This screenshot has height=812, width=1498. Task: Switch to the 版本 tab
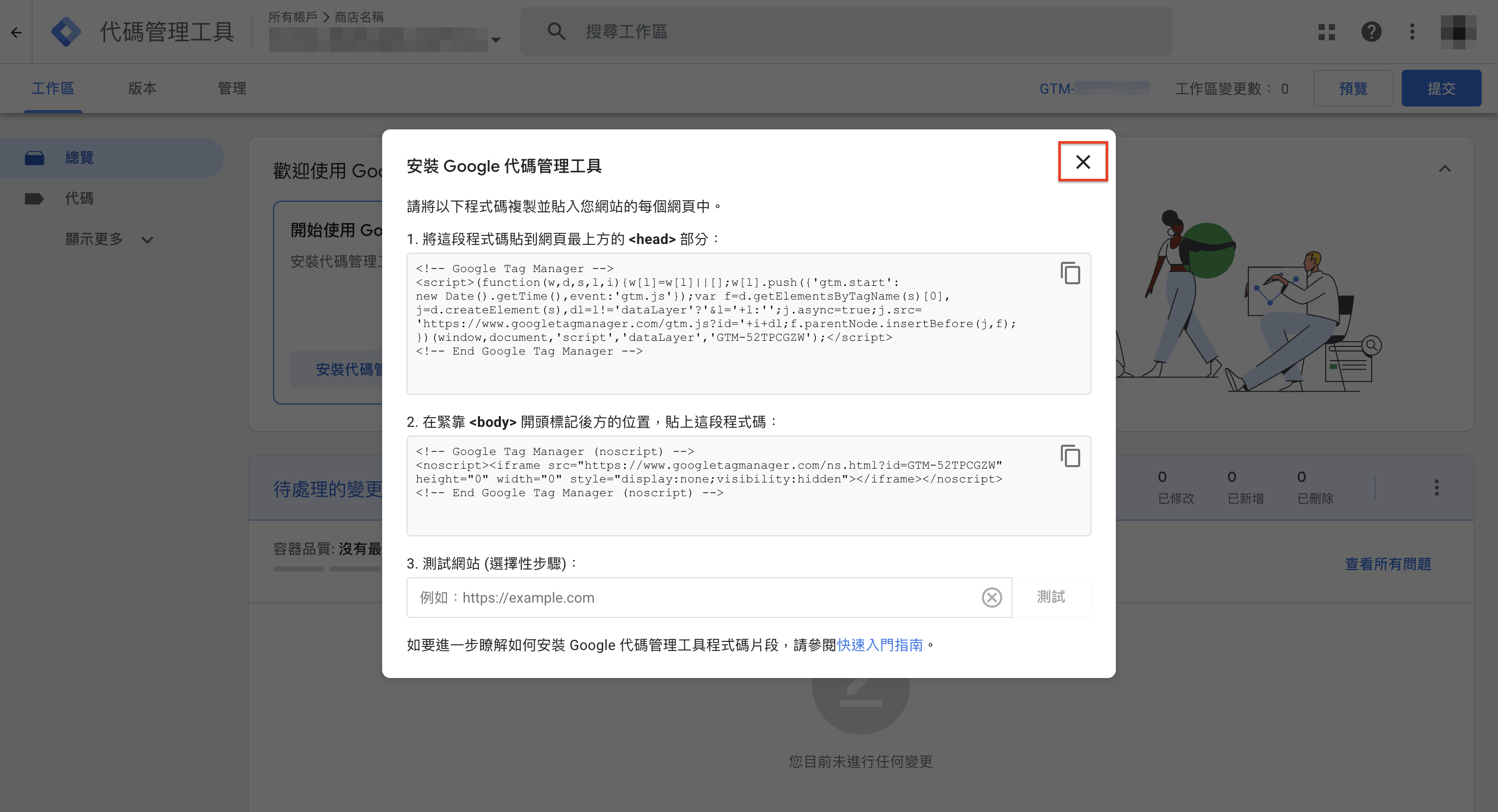click(142, 88)
